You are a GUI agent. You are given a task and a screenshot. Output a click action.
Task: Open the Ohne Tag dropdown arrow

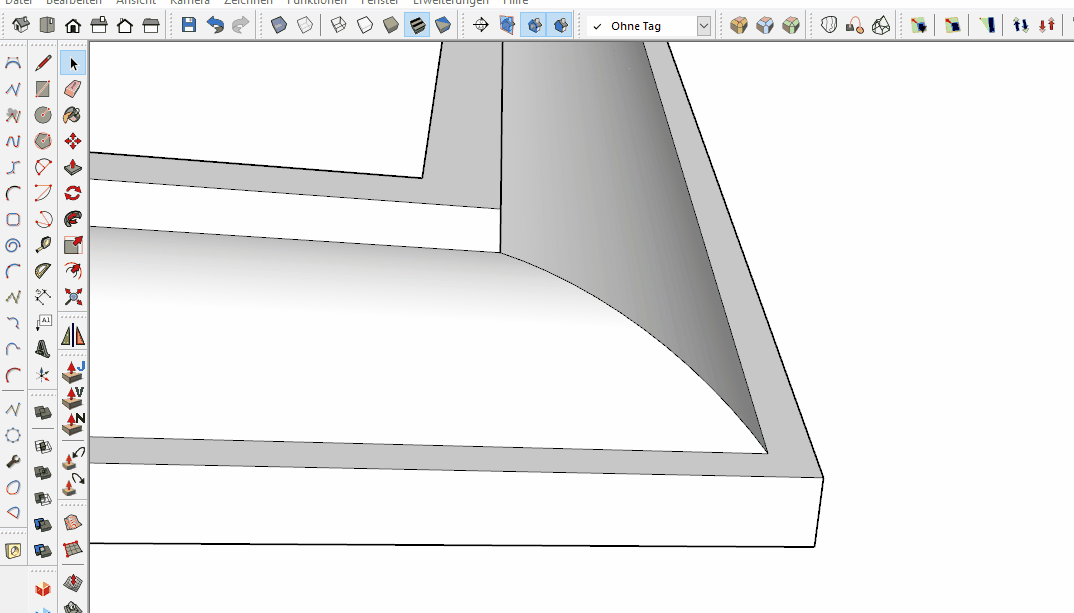(x=704, y=26)
